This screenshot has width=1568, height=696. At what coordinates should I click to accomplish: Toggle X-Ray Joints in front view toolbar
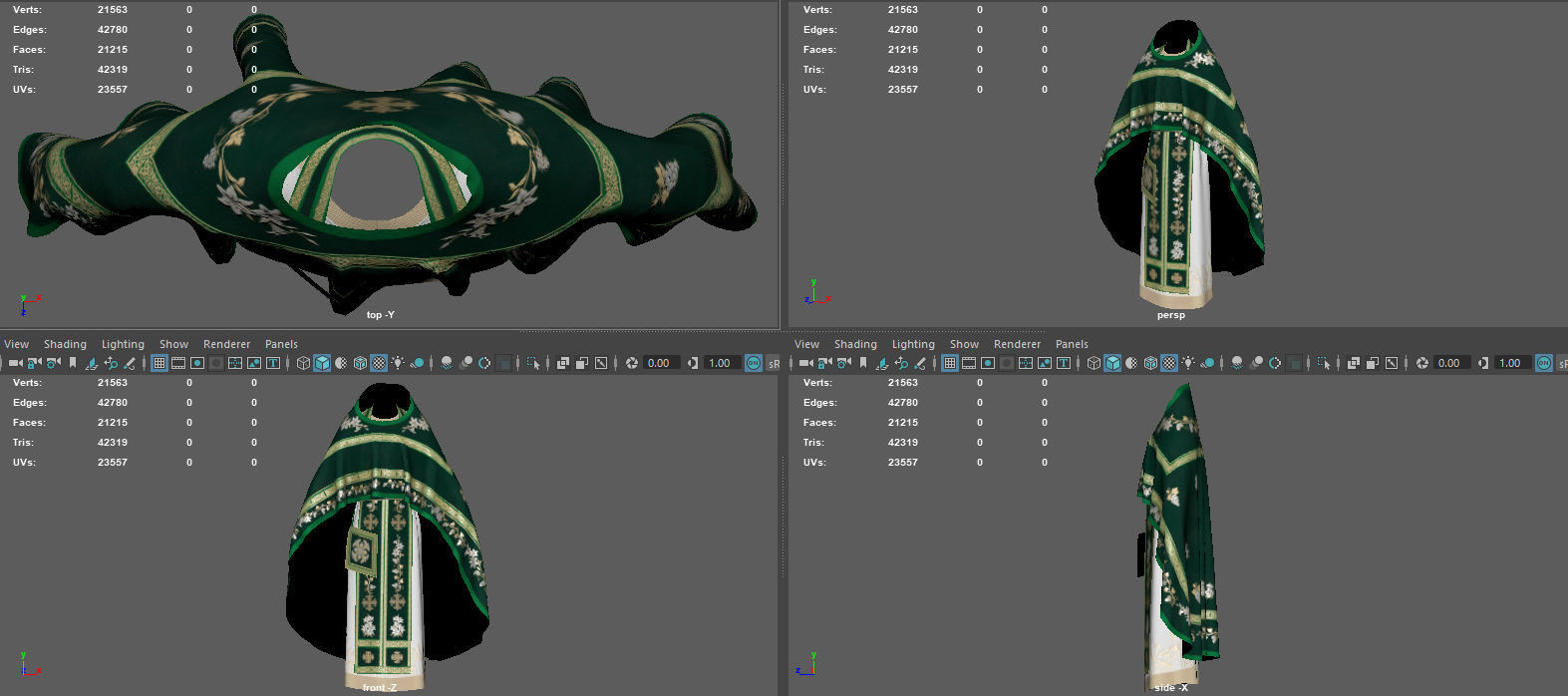click(601, 363)
